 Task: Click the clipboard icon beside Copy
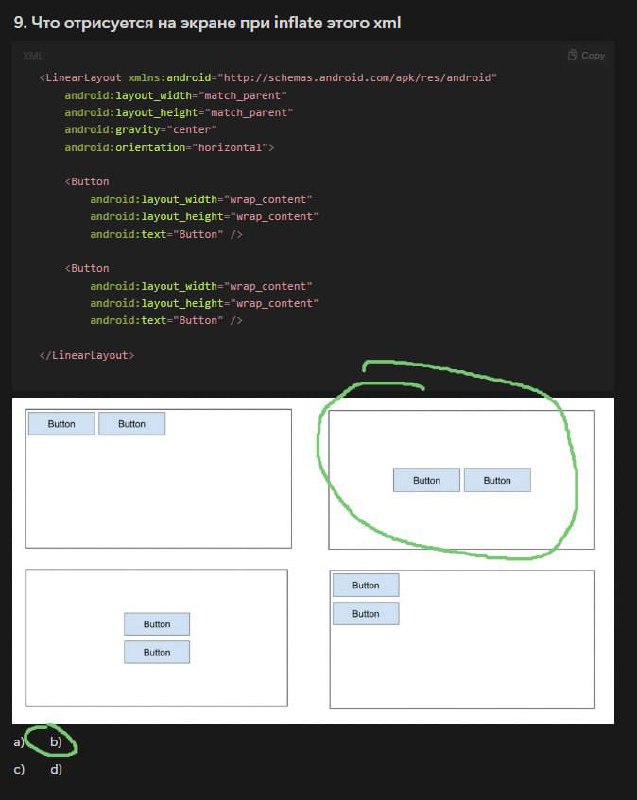click(x=572, y=55)
